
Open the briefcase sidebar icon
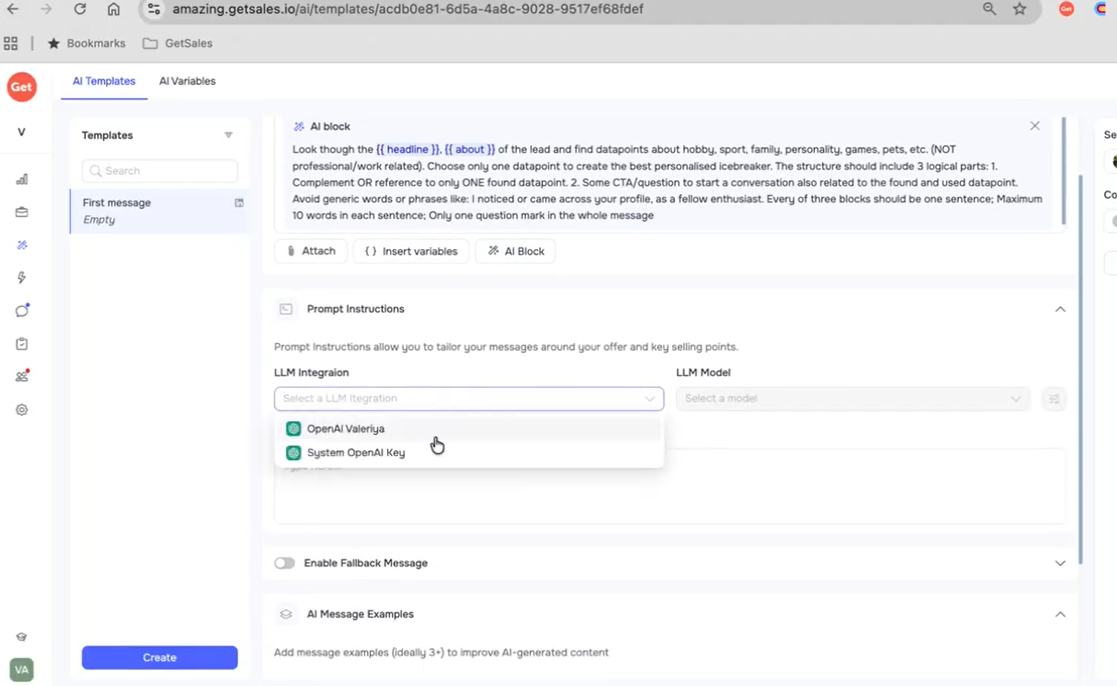point(21,212)
